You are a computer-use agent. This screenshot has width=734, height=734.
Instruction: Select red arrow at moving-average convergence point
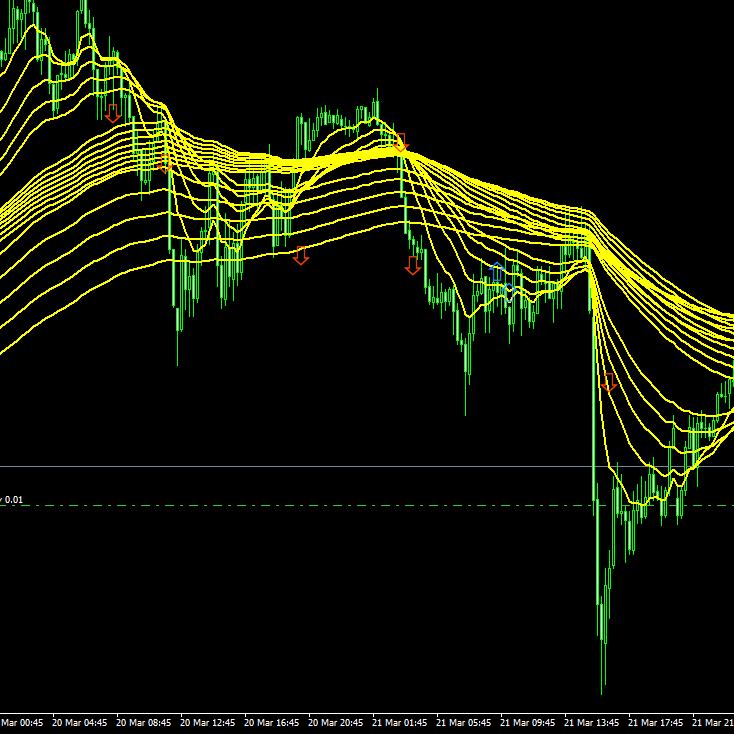(401, 142)
